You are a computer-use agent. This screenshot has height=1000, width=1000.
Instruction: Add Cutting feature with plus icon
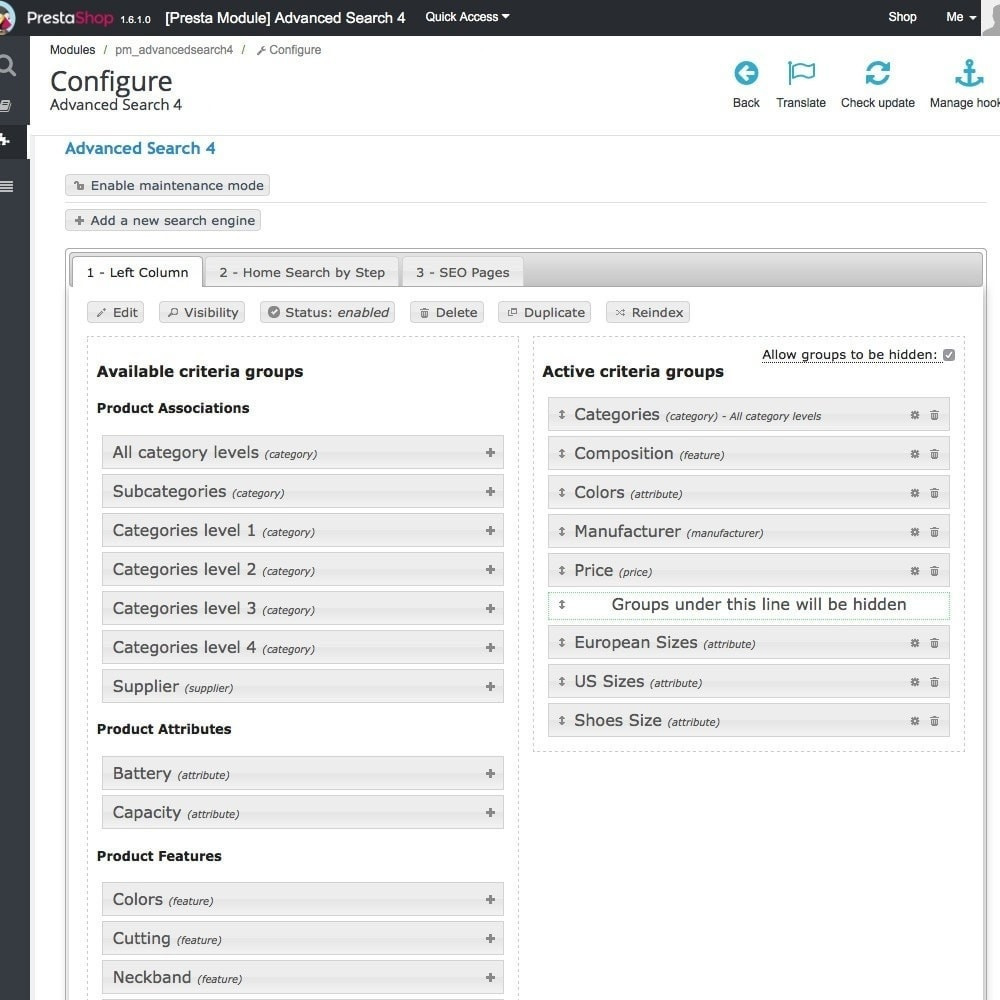point(490,938)
